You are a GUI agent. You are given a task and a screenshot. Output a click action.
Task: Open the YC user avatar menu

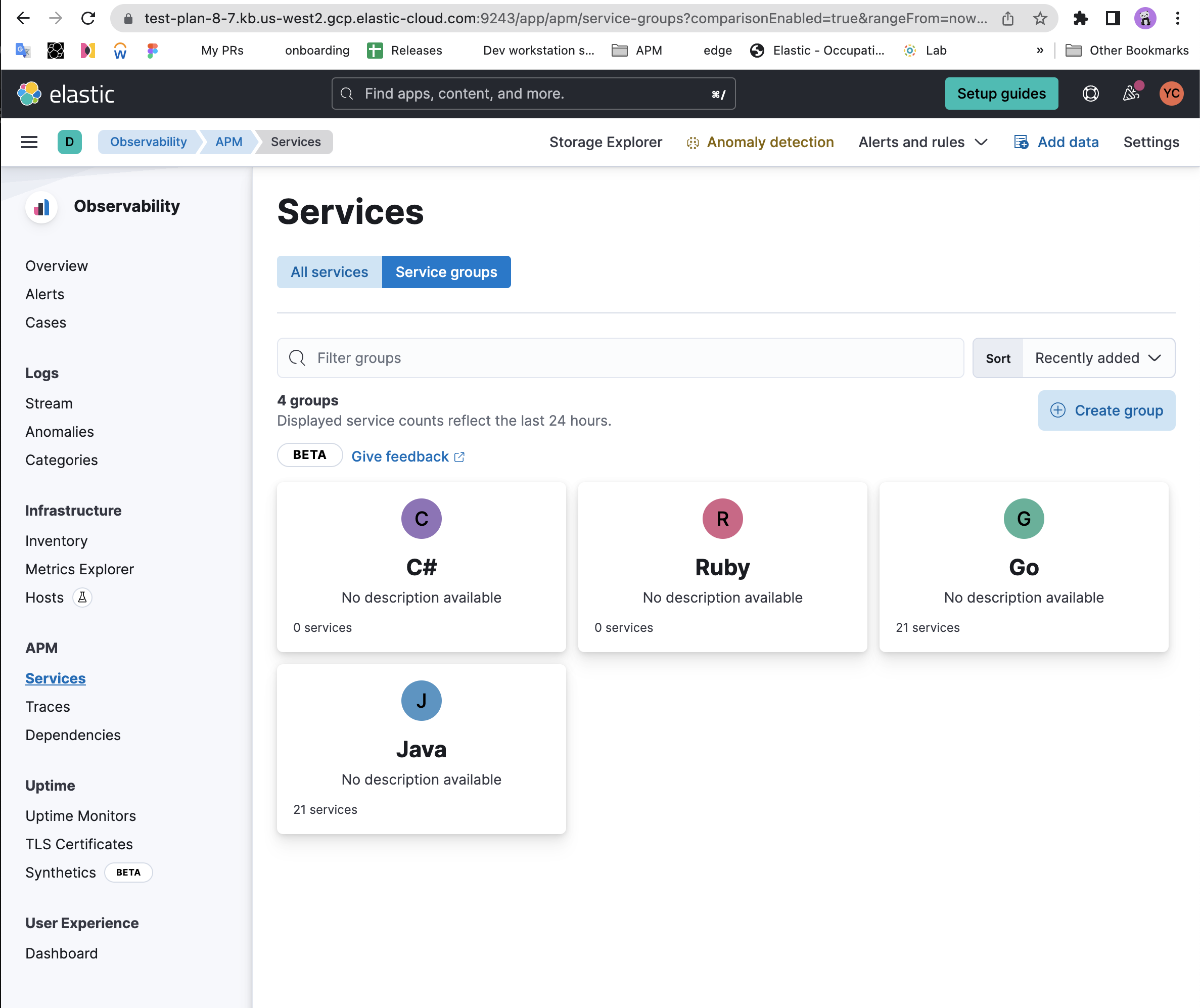point(1171,93)
